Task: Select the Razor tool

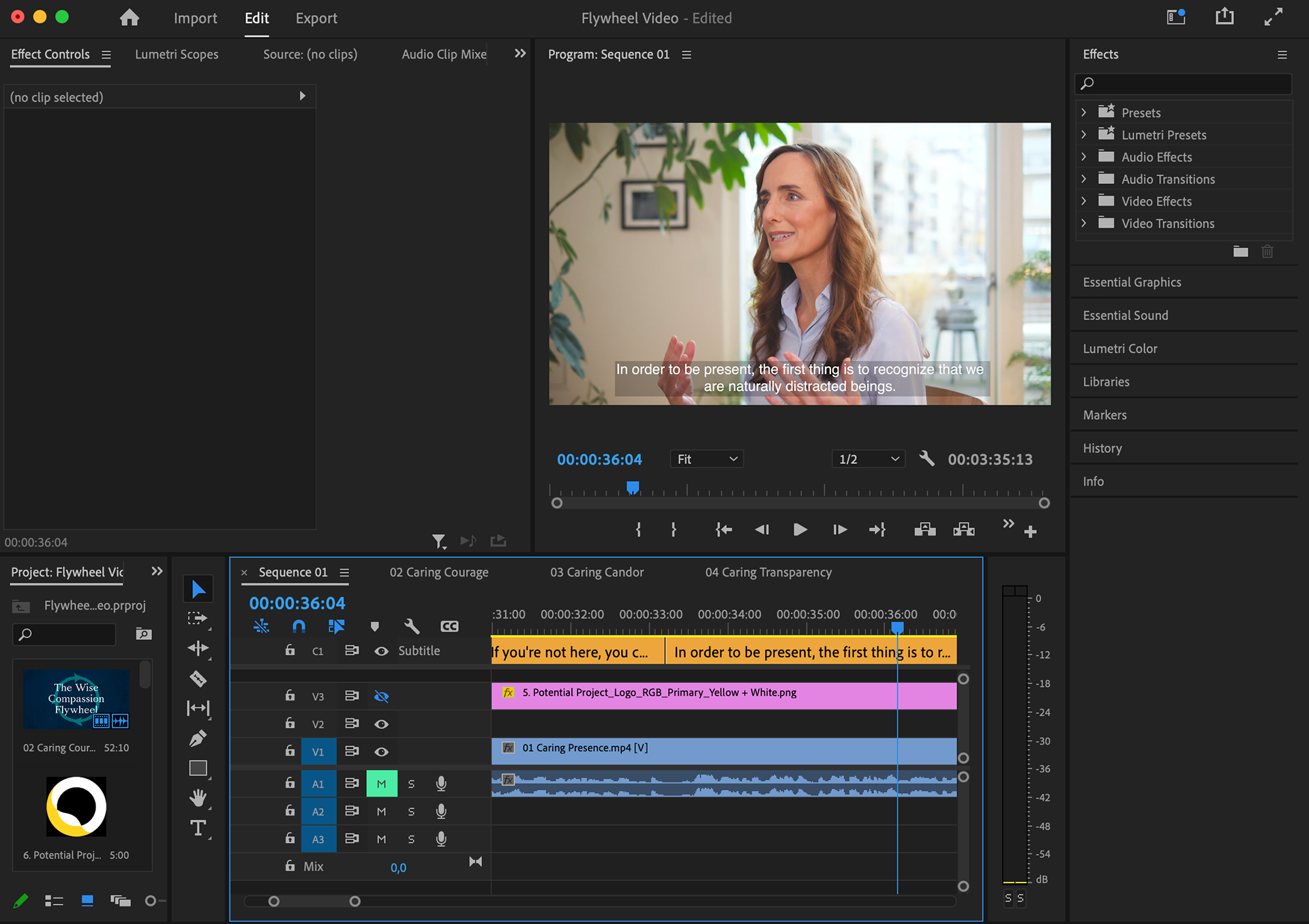Action: (198, 679)
